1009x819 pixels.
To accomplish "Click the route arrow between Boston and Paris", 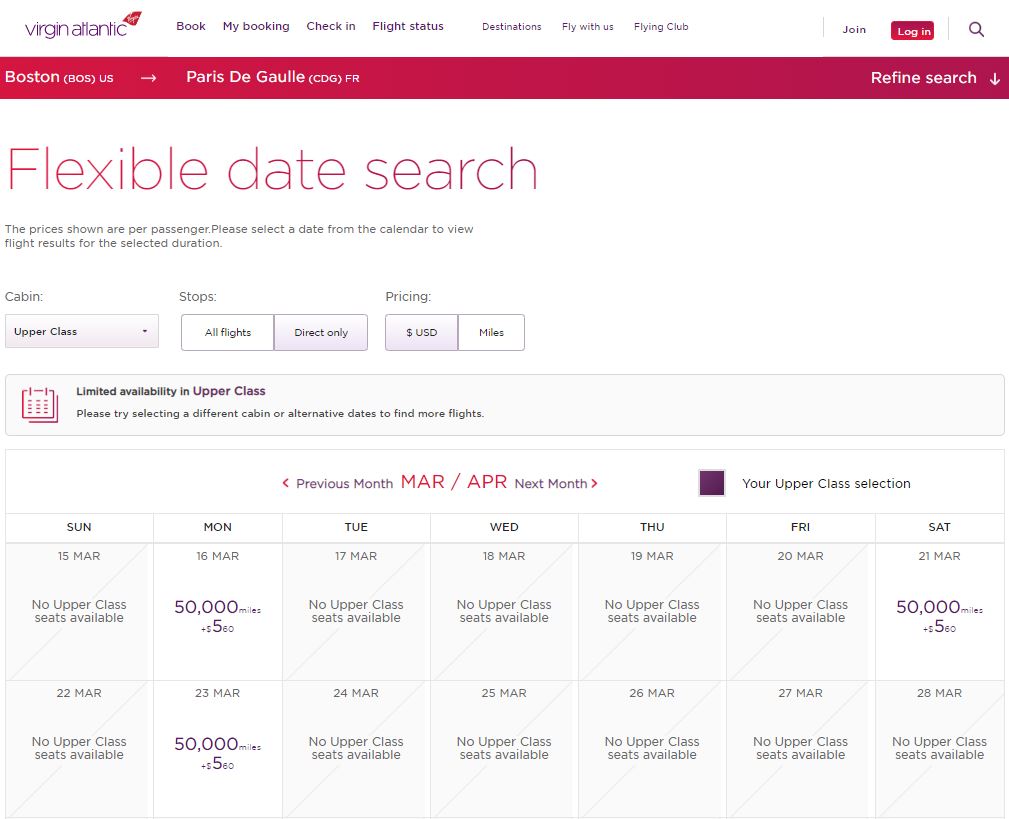I will (x=149, y=78).
